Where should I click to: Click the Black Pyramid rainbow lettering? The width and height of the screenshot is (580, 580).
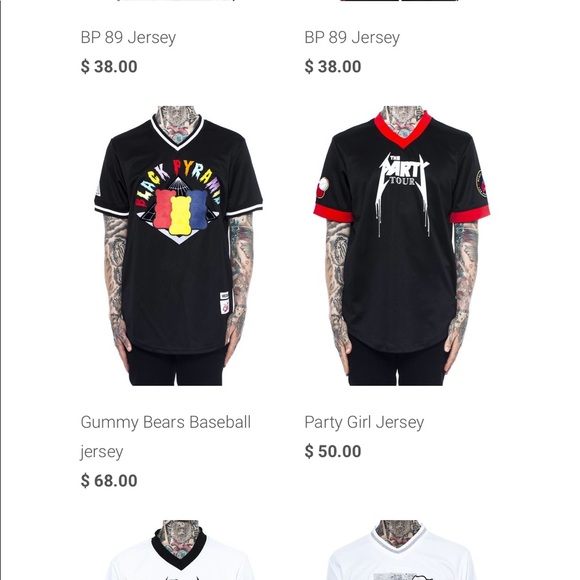[x=178, y=181]
